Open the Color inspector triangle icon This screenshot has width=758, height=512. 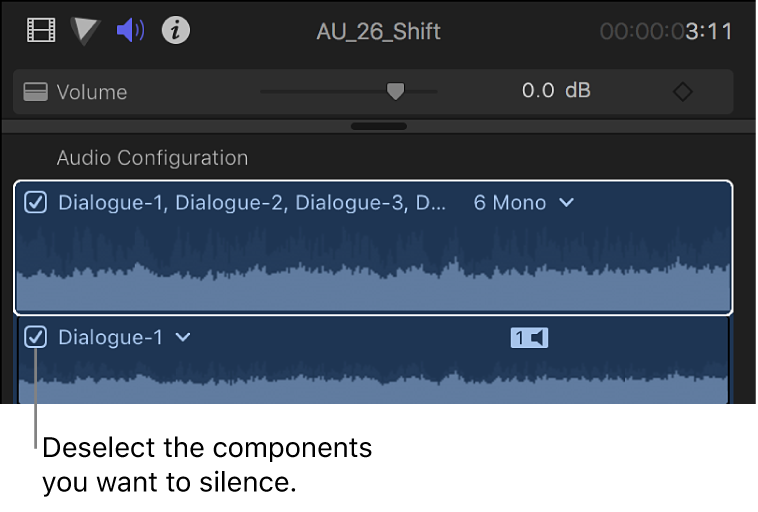coord(86,31)
